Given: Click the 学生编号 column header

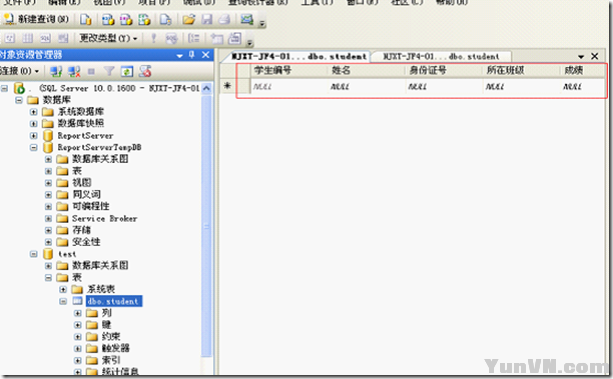Looking at the screenshot, I should click(x=289, y=70).
